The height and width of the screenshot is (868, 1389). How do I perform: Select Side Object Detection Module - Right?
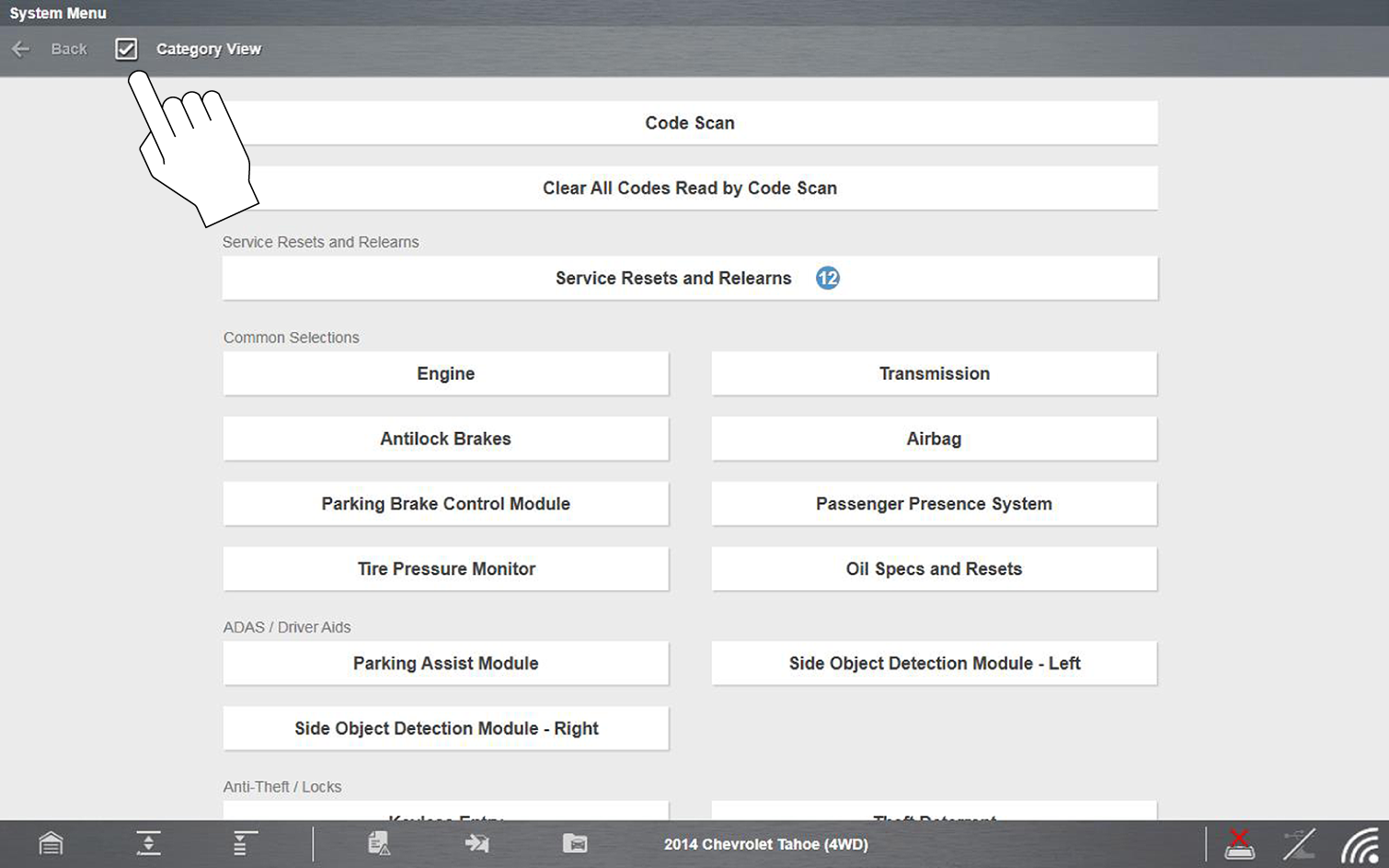coord(445,728)
